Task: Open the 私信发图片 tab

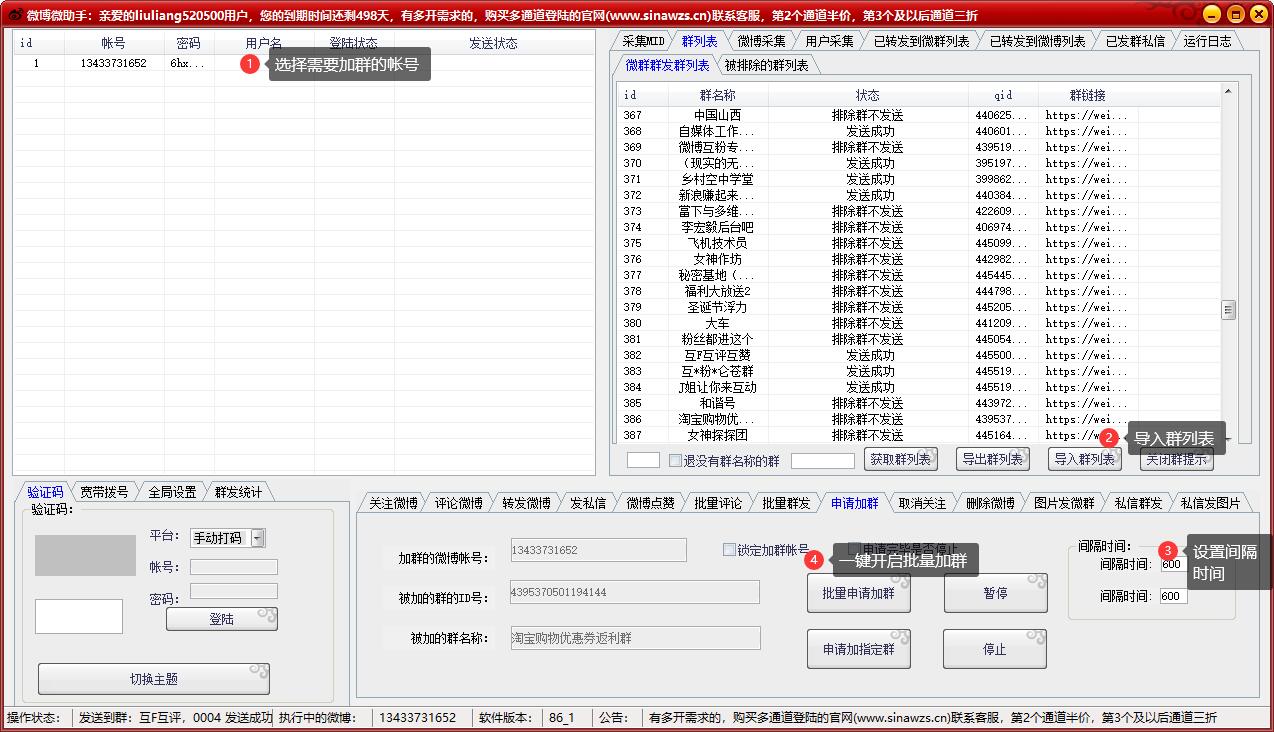Action: (x=1210, y=503)
